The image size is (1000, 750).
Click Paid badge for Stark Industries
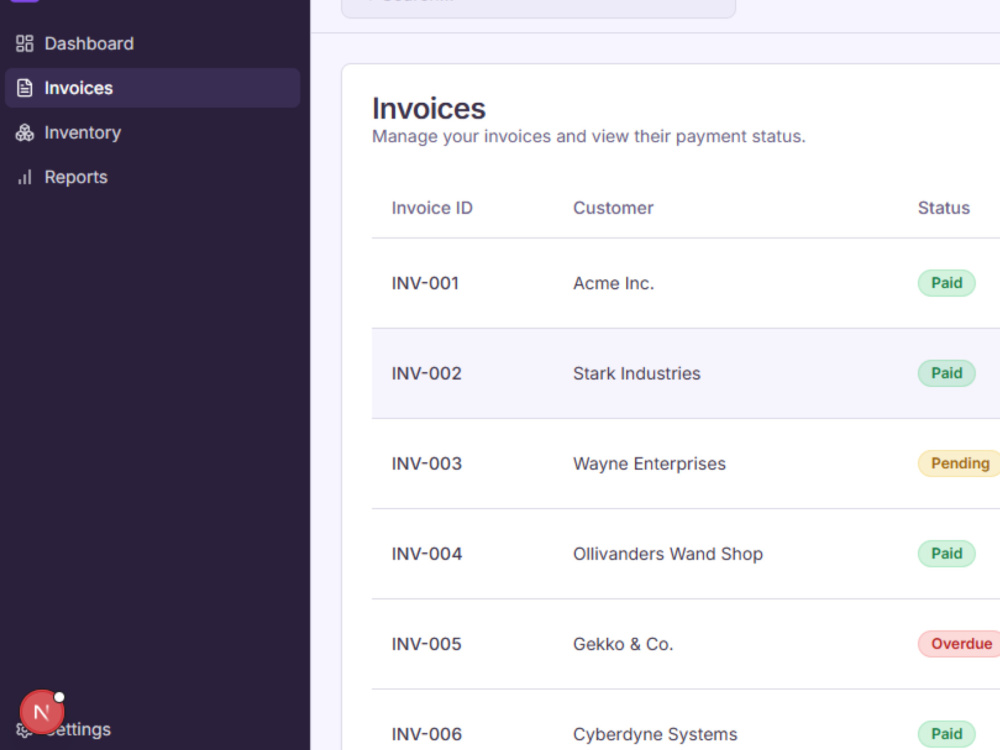pos(946,373)
